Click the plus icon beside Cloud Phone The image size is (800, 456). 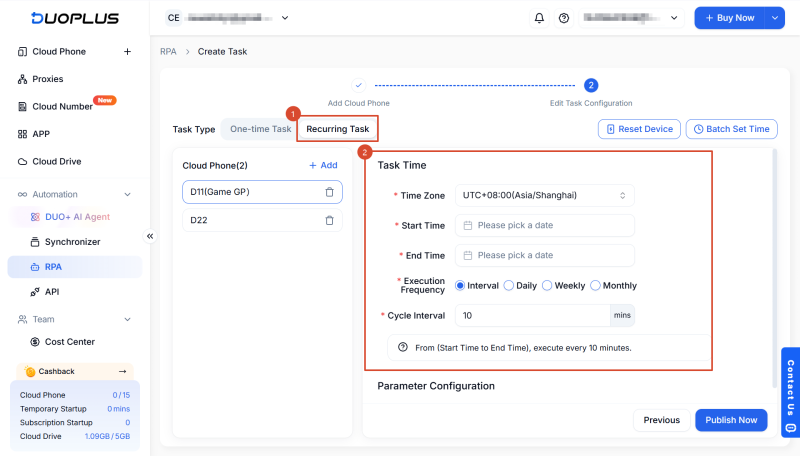pyautogui.click(x=128, y=52)
